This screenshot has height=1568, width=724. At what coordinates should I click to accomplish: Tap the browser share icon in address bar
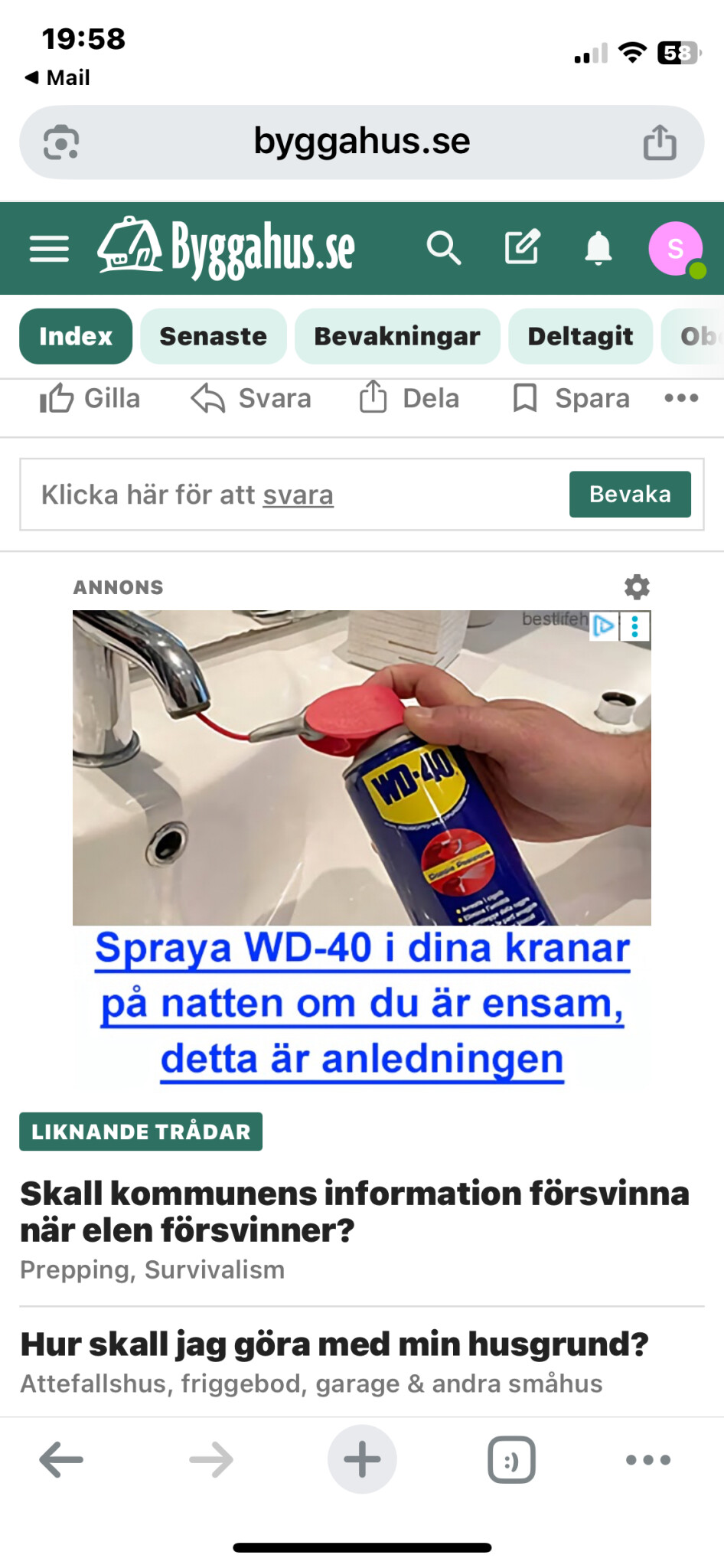point(660,142)
